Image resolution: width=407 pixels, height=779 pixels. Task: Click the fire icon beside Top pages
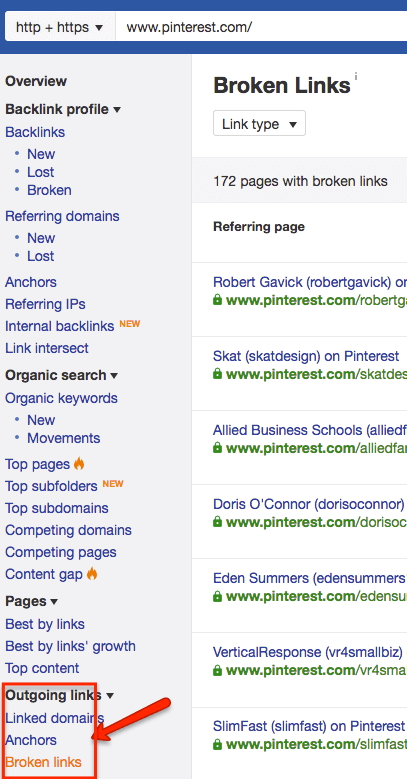click(79, 464)
